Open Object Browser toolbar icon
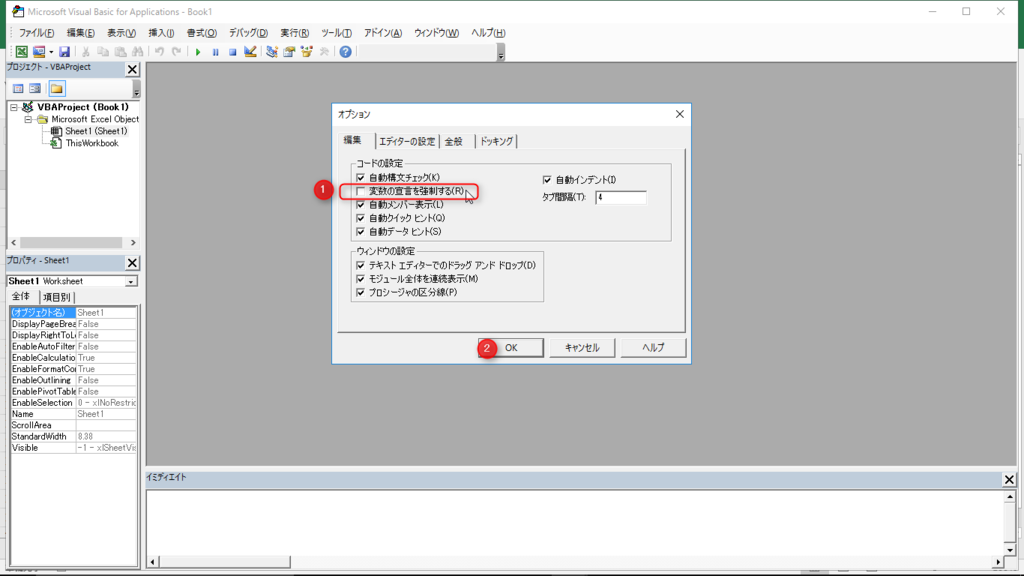This screenshot has width=1024, height=576. click(306, 52)
